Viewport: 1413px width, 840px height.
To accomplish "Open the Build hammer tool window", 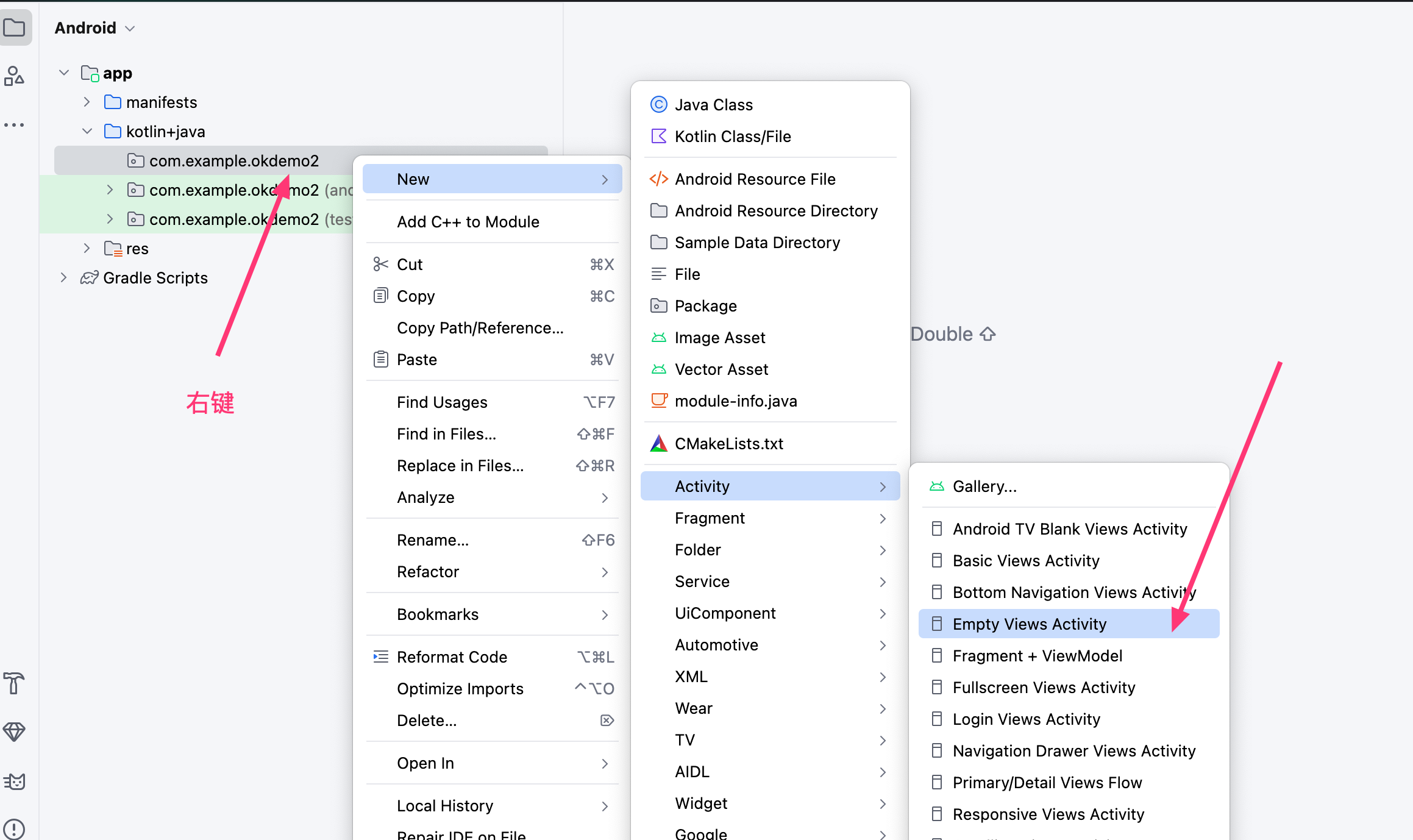I will [15, 683].
